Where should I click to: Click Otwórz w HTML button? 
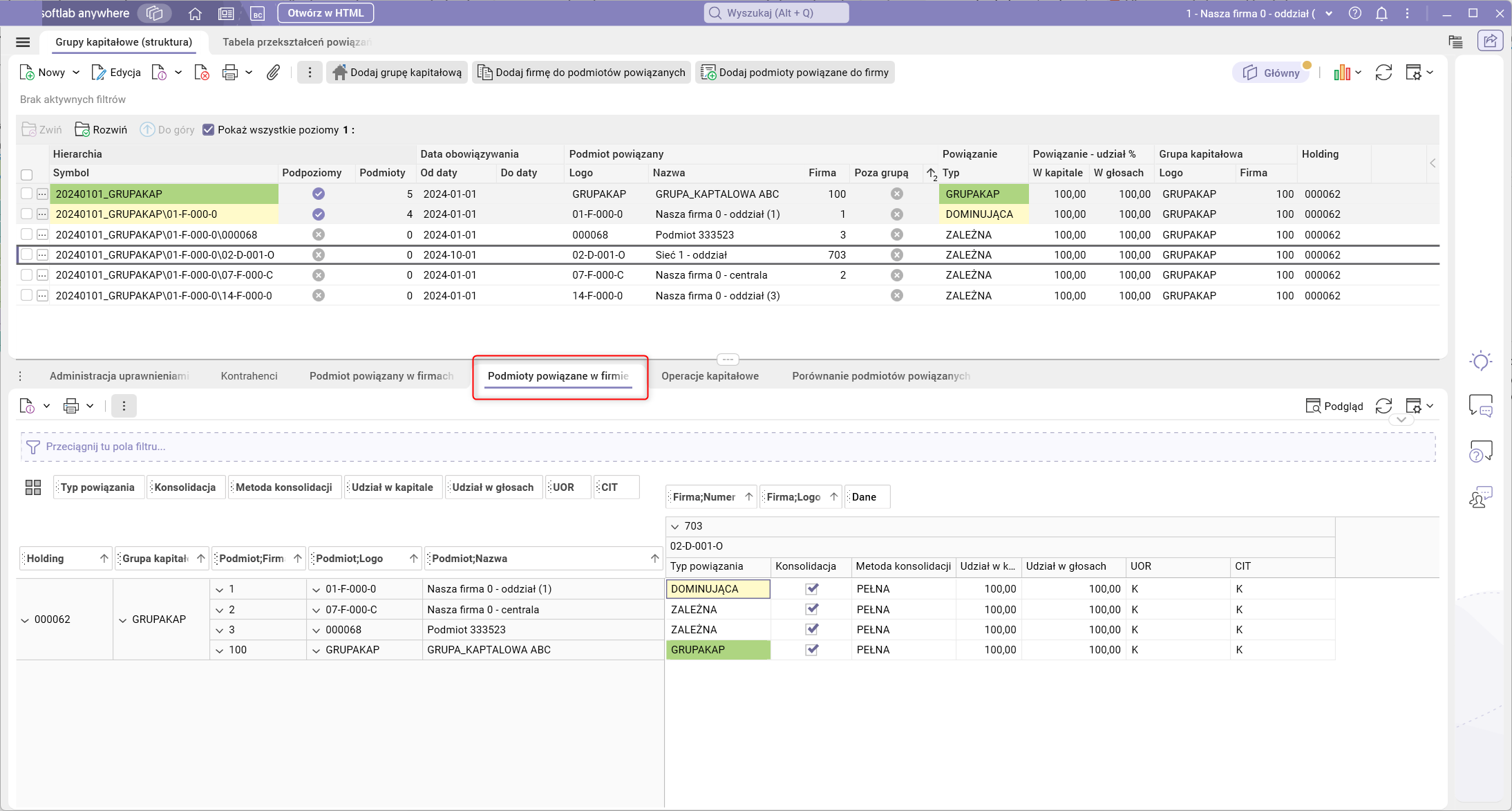325,13
